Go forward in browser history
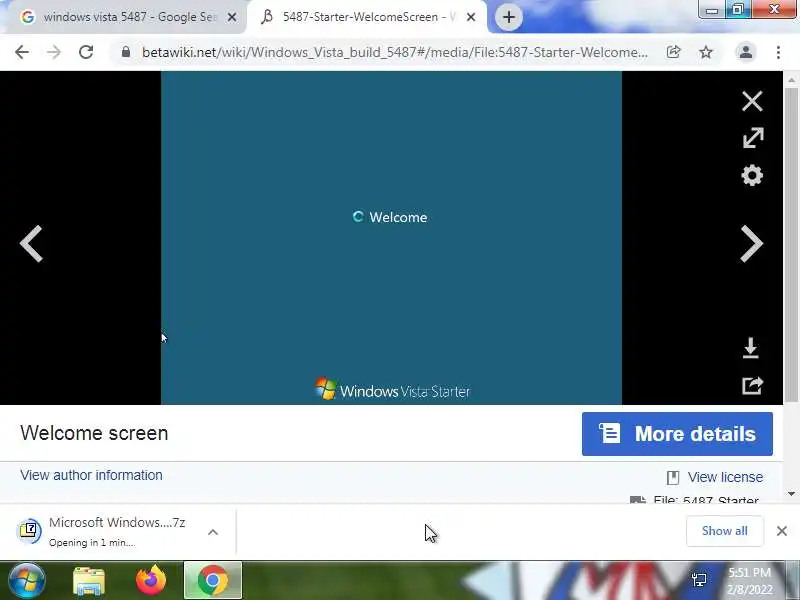800x600 pixels. pos(54,52)
